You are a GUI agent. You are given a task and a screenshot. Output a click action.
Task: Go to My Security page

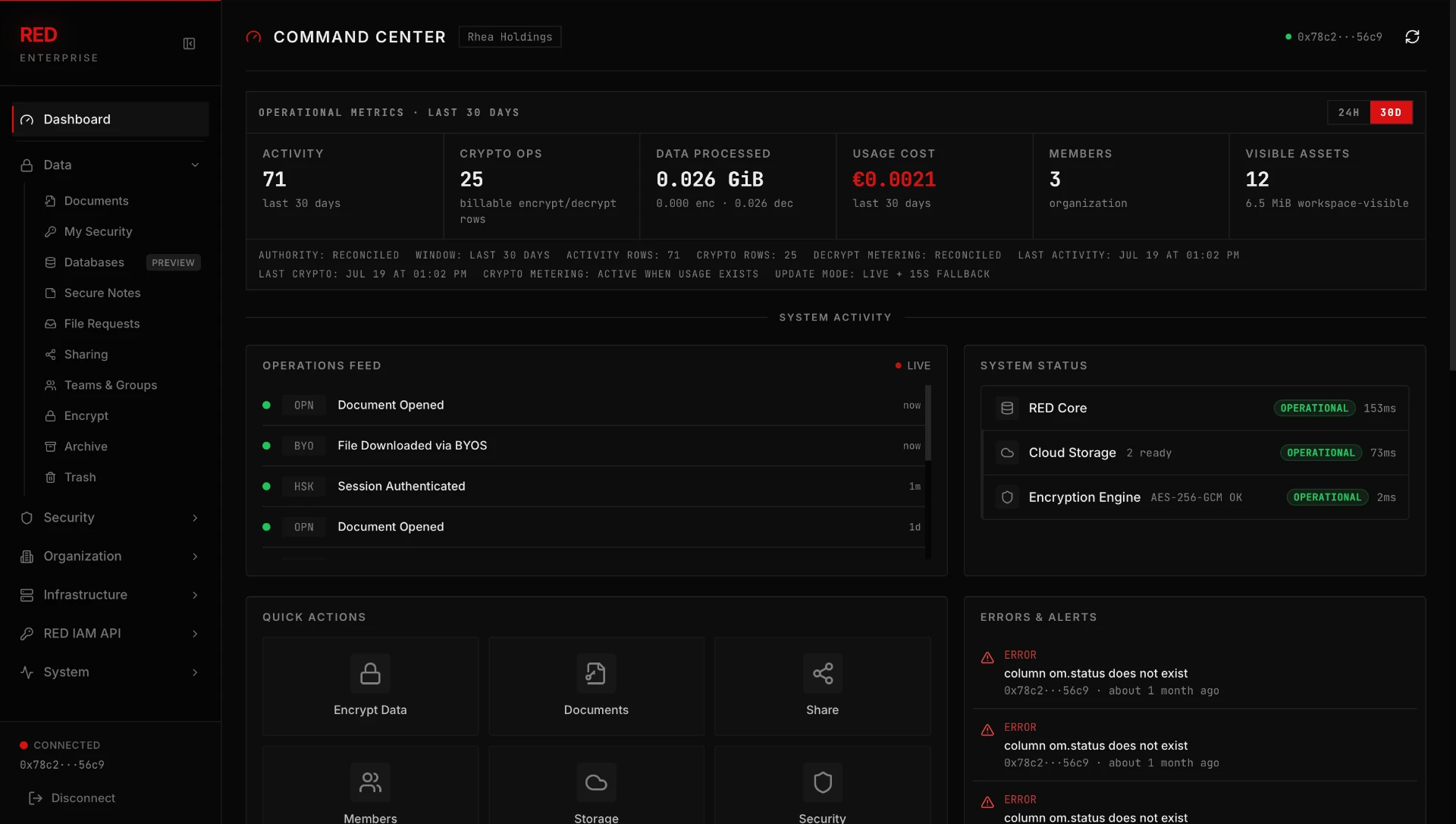click(98, 232)
